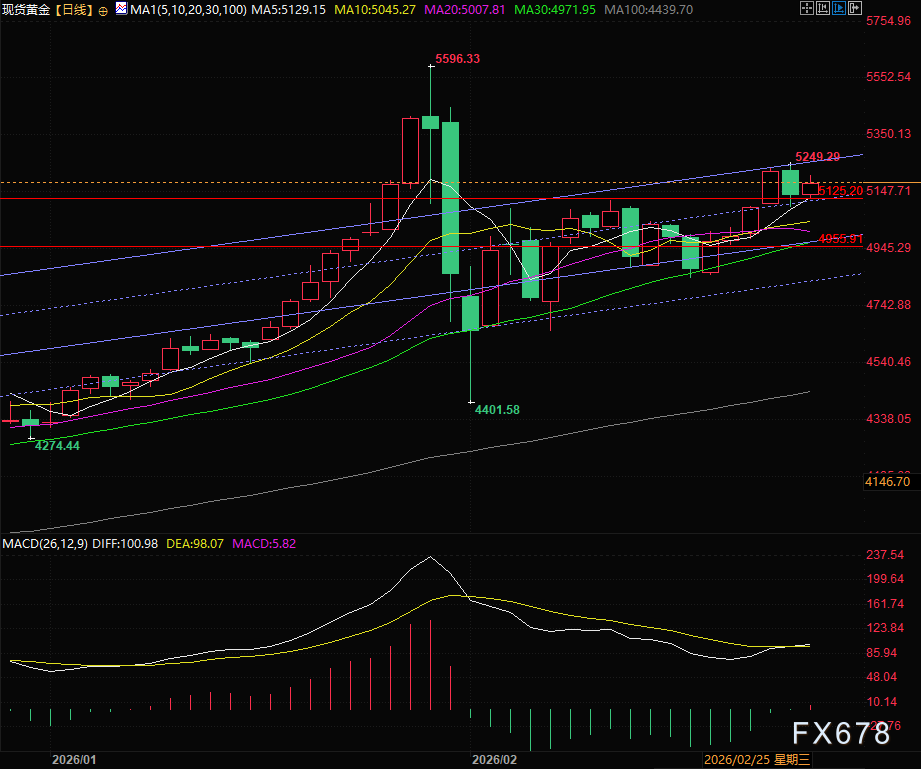Click the 5249.29 recent high label
The width and height of the screenshot is (921, 769).
pyautogui.click(x=817, y=158)
